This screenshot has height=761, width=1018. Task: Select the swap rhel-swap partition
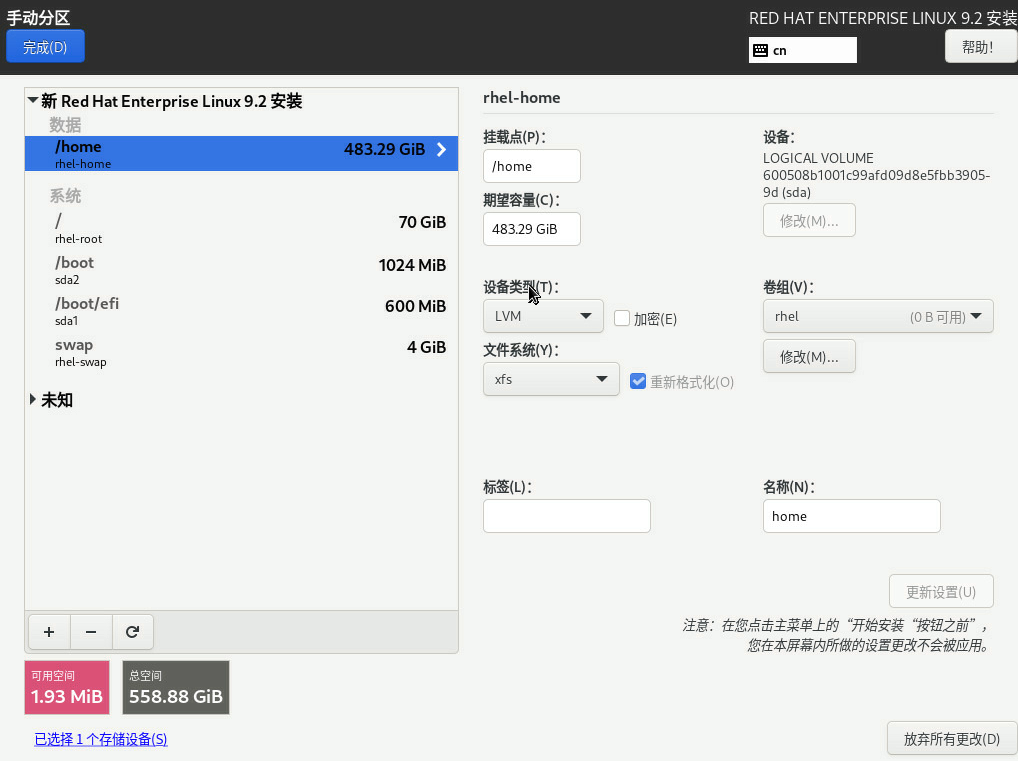coord(240,352)
